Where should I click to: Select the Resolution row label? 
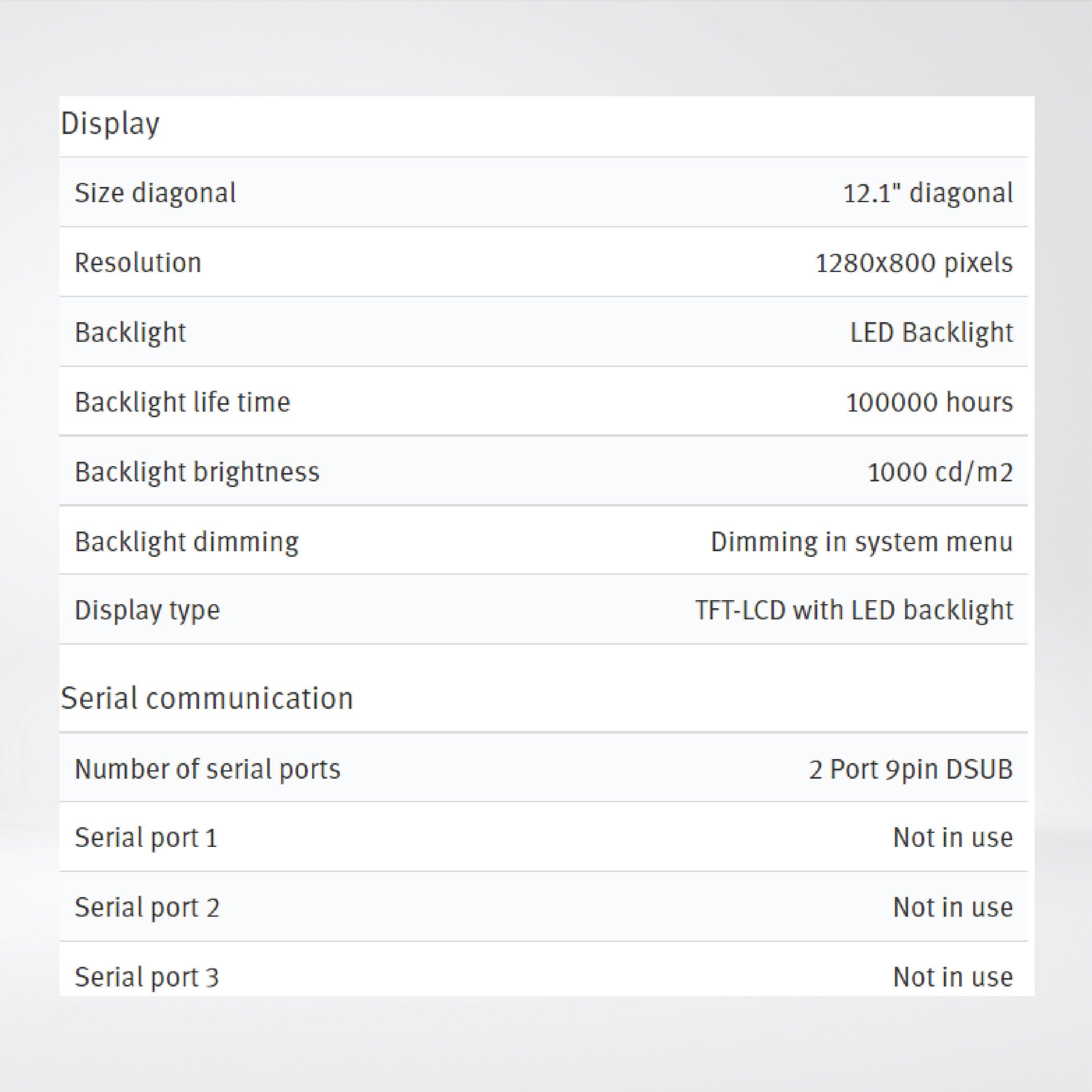[138, 263]
